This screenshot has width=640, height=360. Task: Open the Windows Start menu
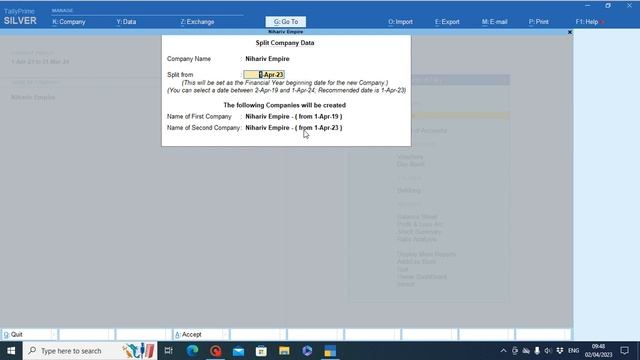(x=11, y=351)
